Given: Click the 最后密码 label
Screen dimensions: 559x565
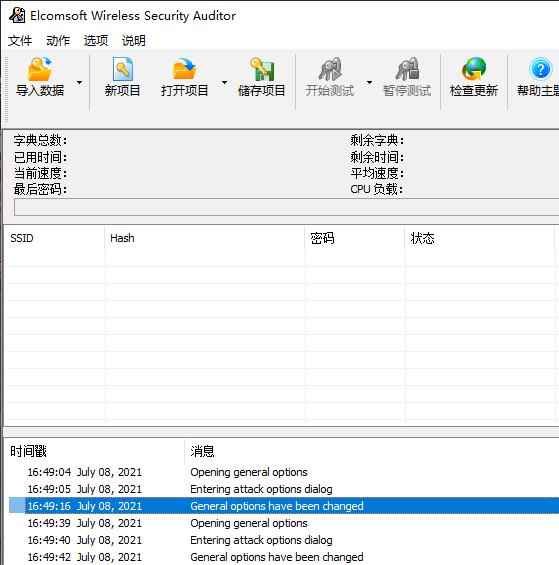Looking at the screenshot, I should pos(40,189).
